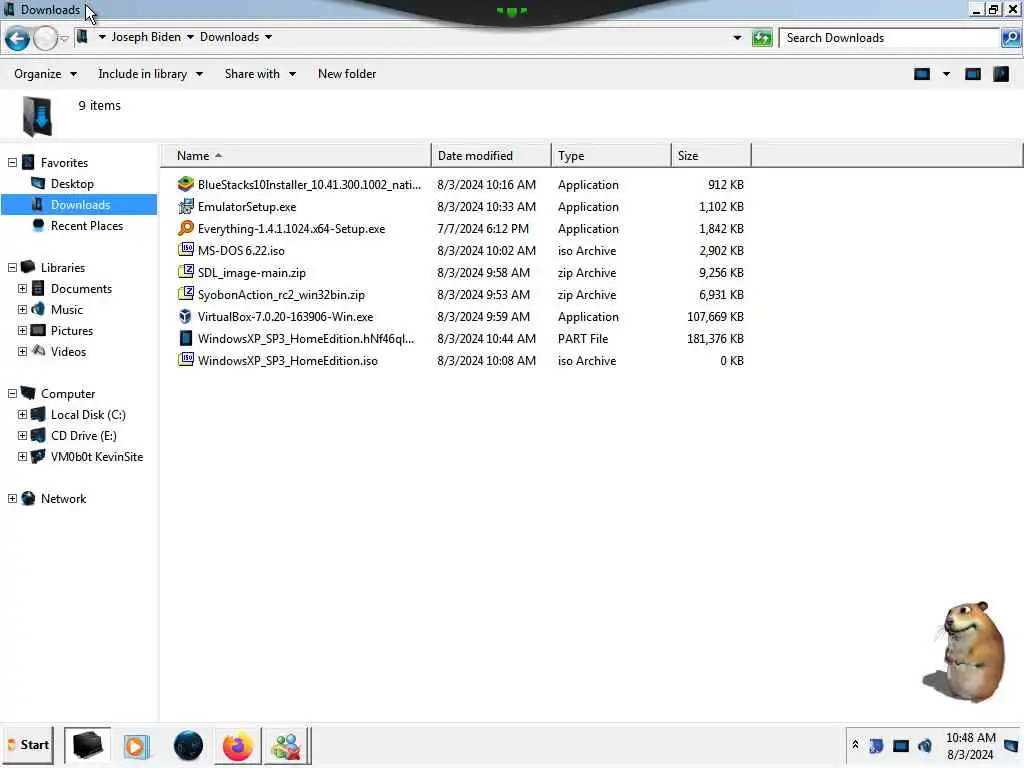
Task: Open the view options dropdown arrow
Action: 946,74
